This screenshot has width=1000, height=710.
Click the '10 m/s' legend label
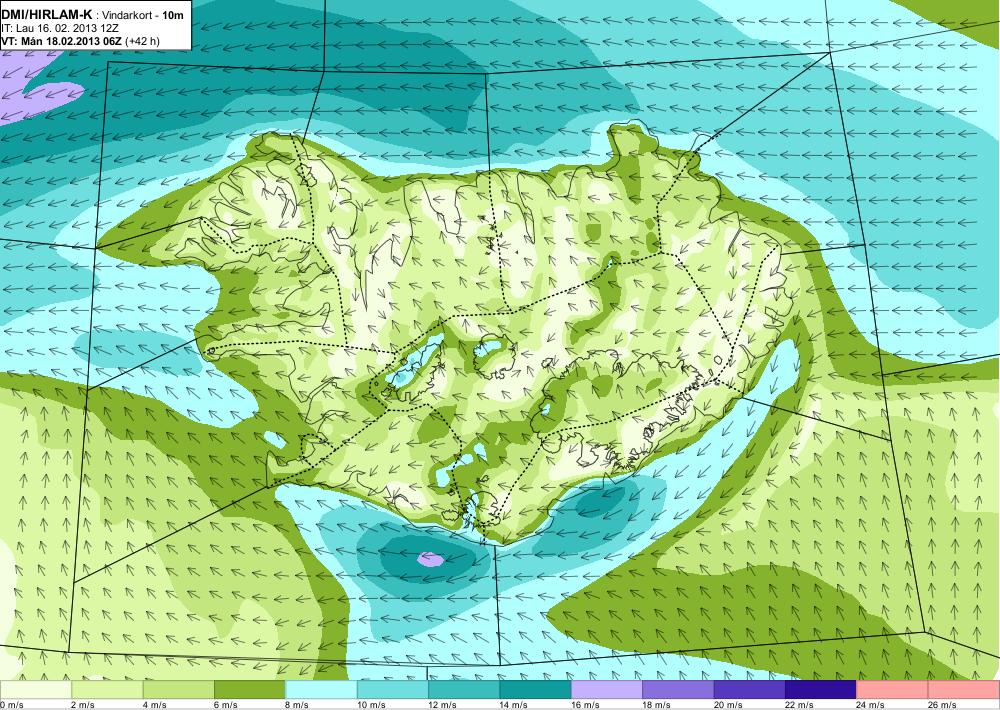click(371, 705)
